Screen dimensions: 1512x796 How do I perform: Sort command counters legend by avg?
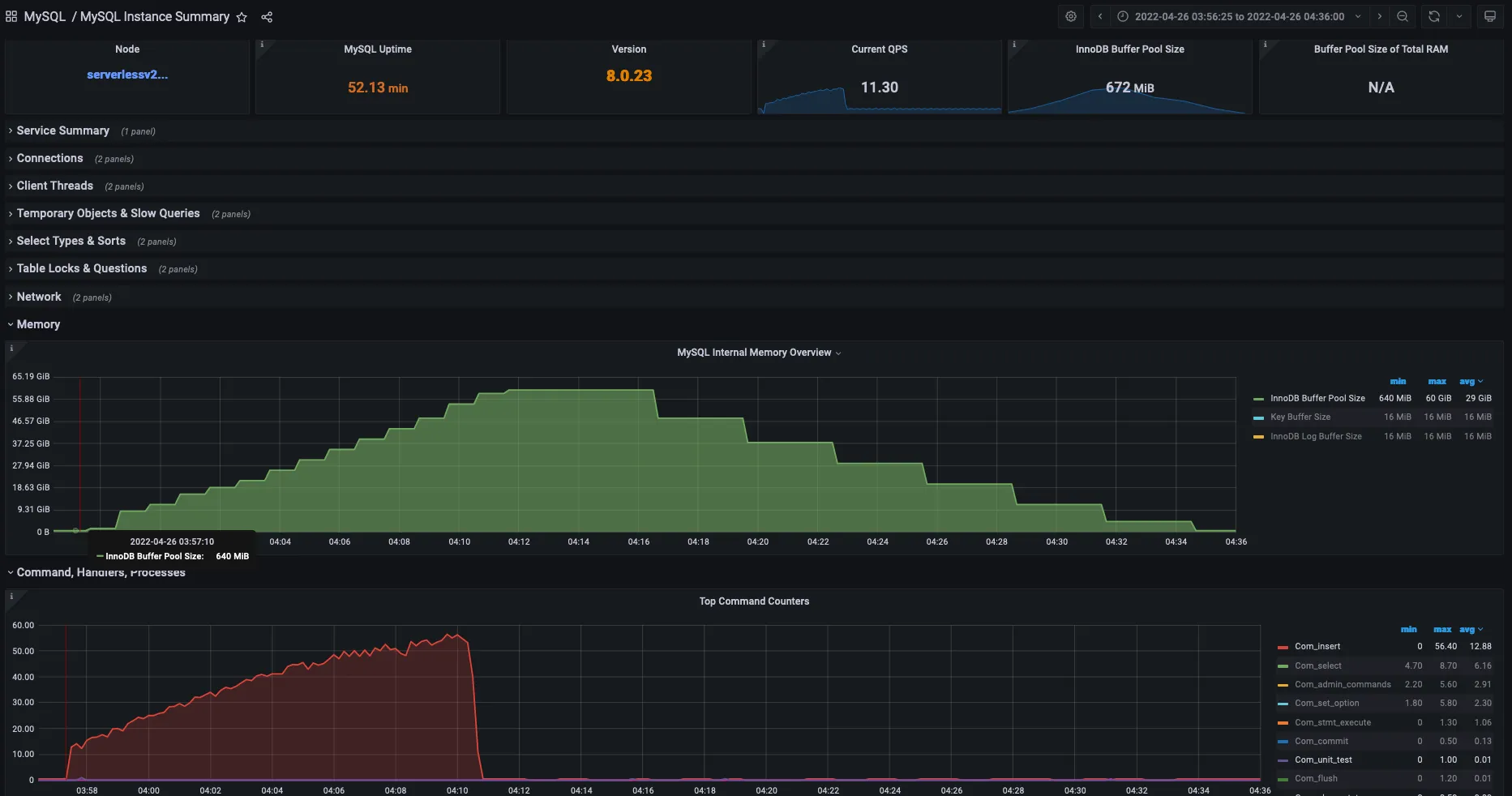[1468, 630]
